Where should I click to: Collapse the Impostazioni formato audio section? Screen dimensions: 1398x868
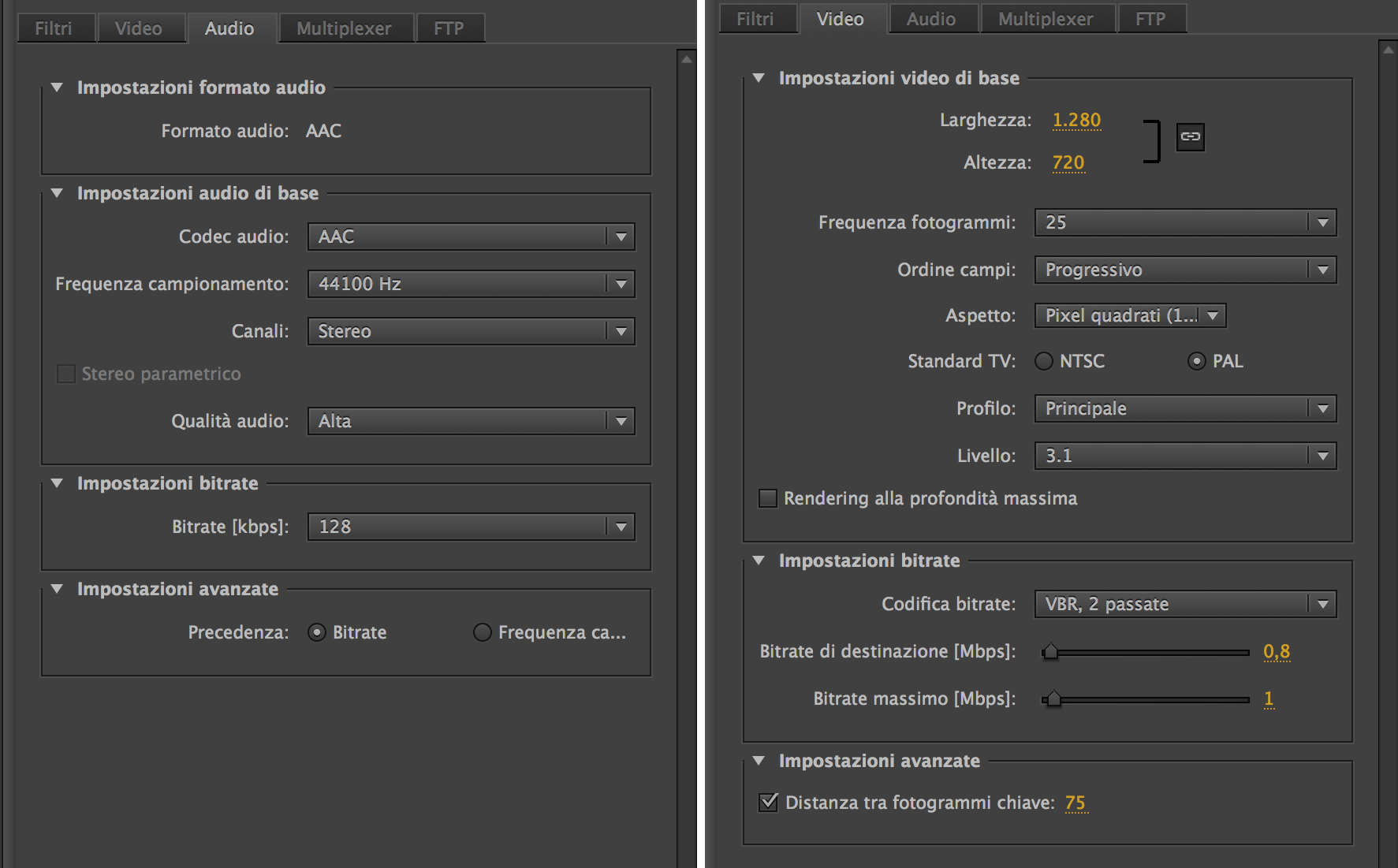tap(57, 88)
